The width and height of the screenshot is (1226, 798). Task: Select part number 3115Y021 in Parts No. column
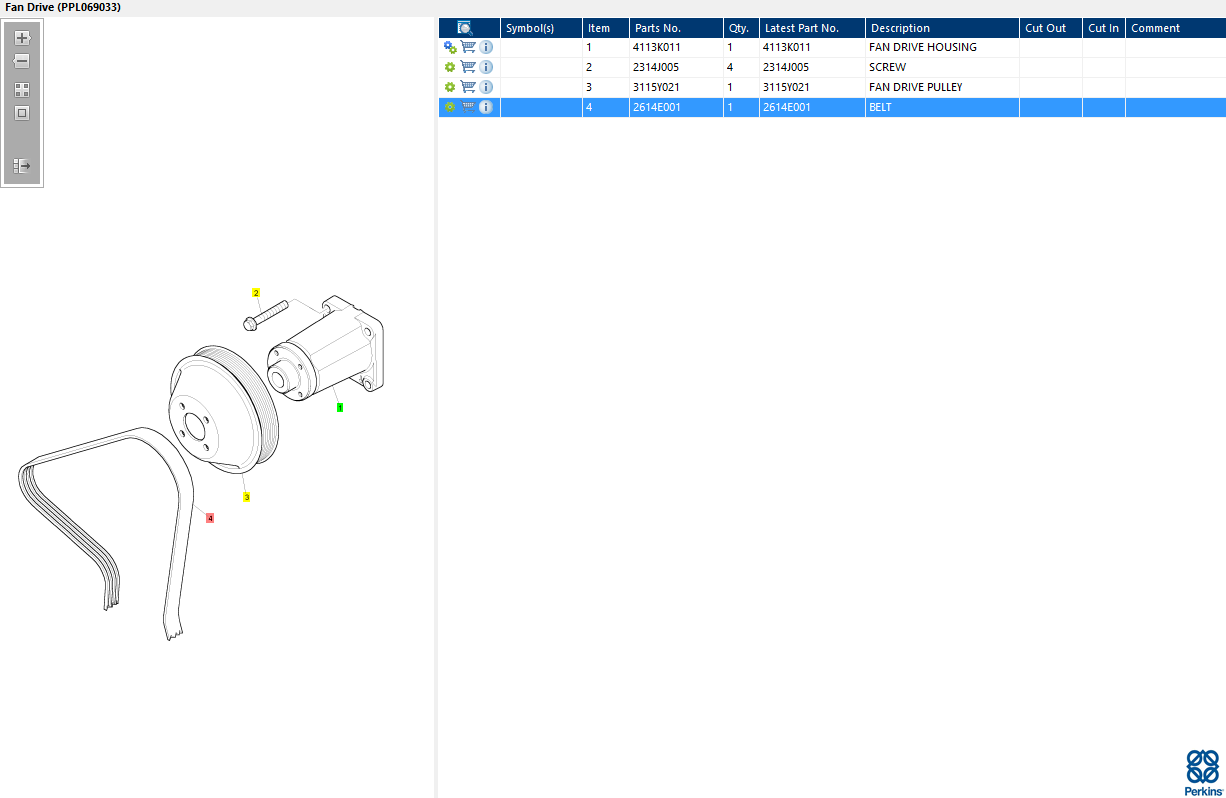[656, 87]
